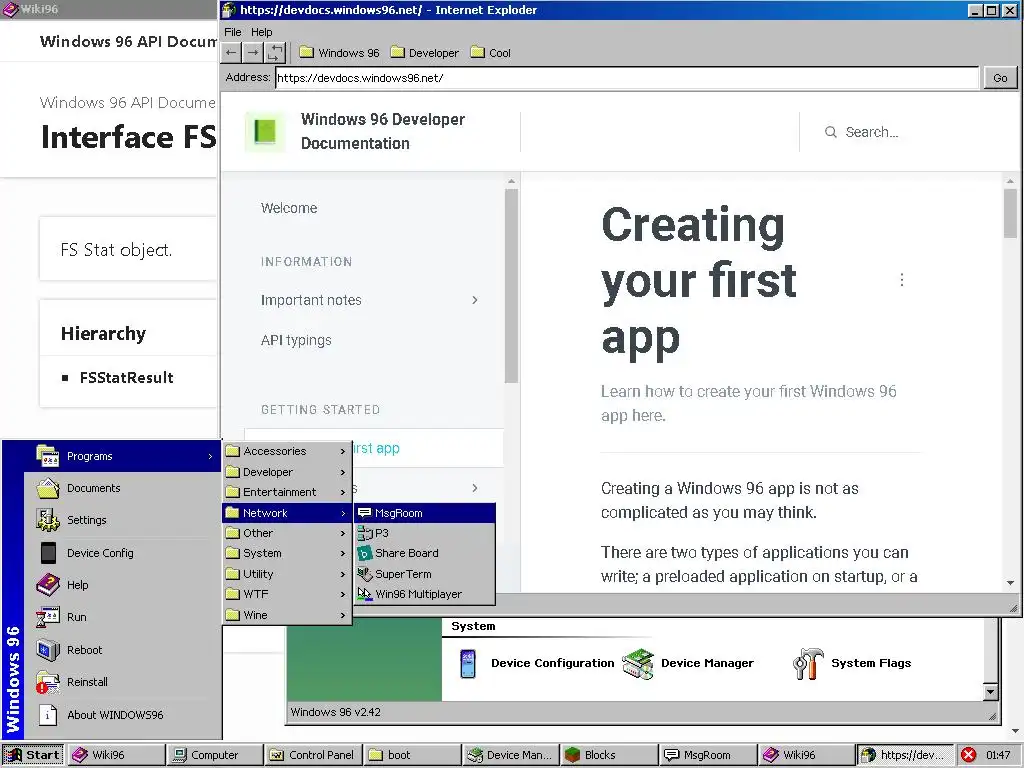This screenshot has height=768, width=1024.
Task: Switch to Device Manager in the taskbar
Action: coord(509,755)
